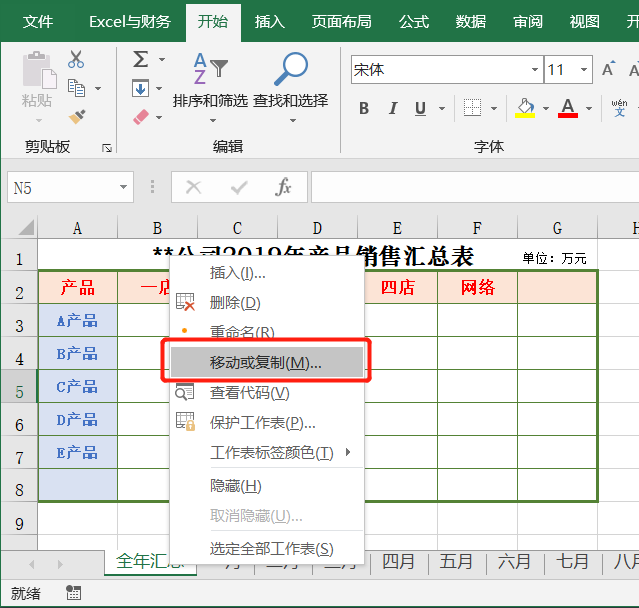This screenshot has width=639, height=608.
Task: Choose 移动或复制(M) from context menu
Action: click(266, 362)
